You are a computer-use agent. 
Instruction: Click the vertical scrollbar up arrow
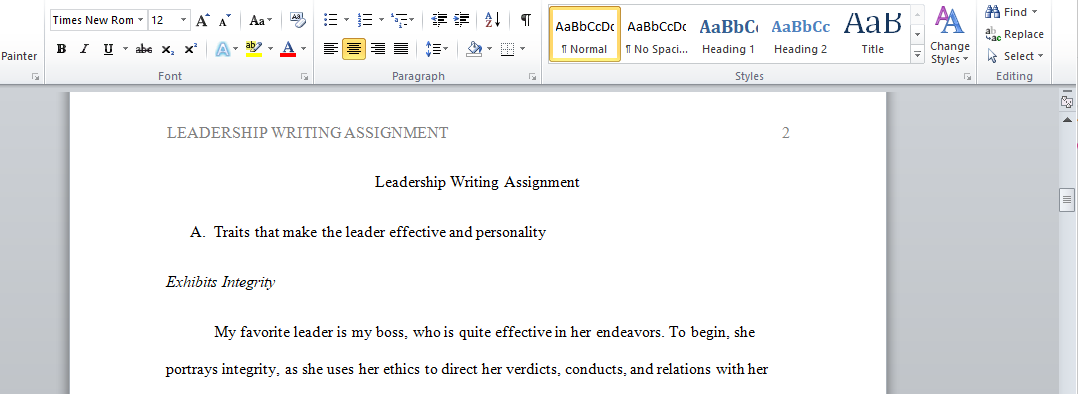1067,120
